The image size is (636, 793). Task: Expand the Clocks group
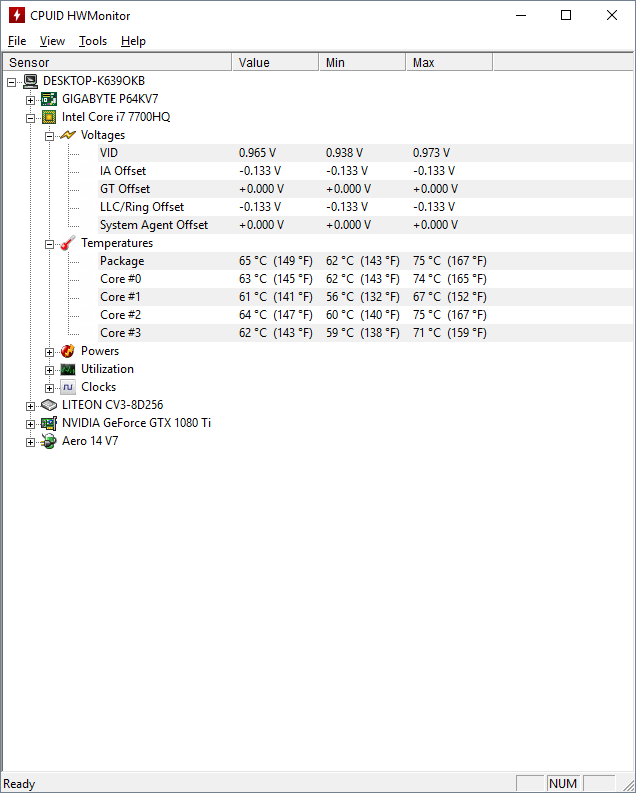[49, 388]
